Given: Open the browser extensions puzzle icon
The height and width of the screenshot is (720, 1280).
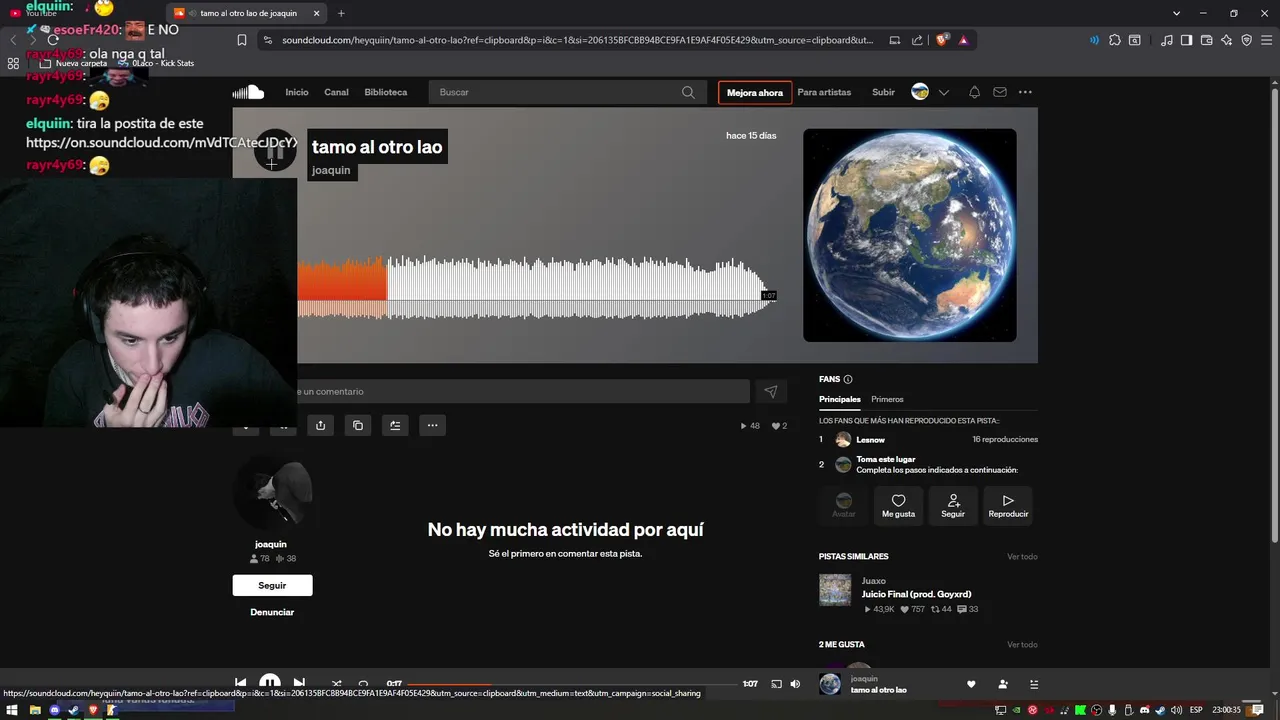Looking at the screenshot, I should (x=1114, y=40).
